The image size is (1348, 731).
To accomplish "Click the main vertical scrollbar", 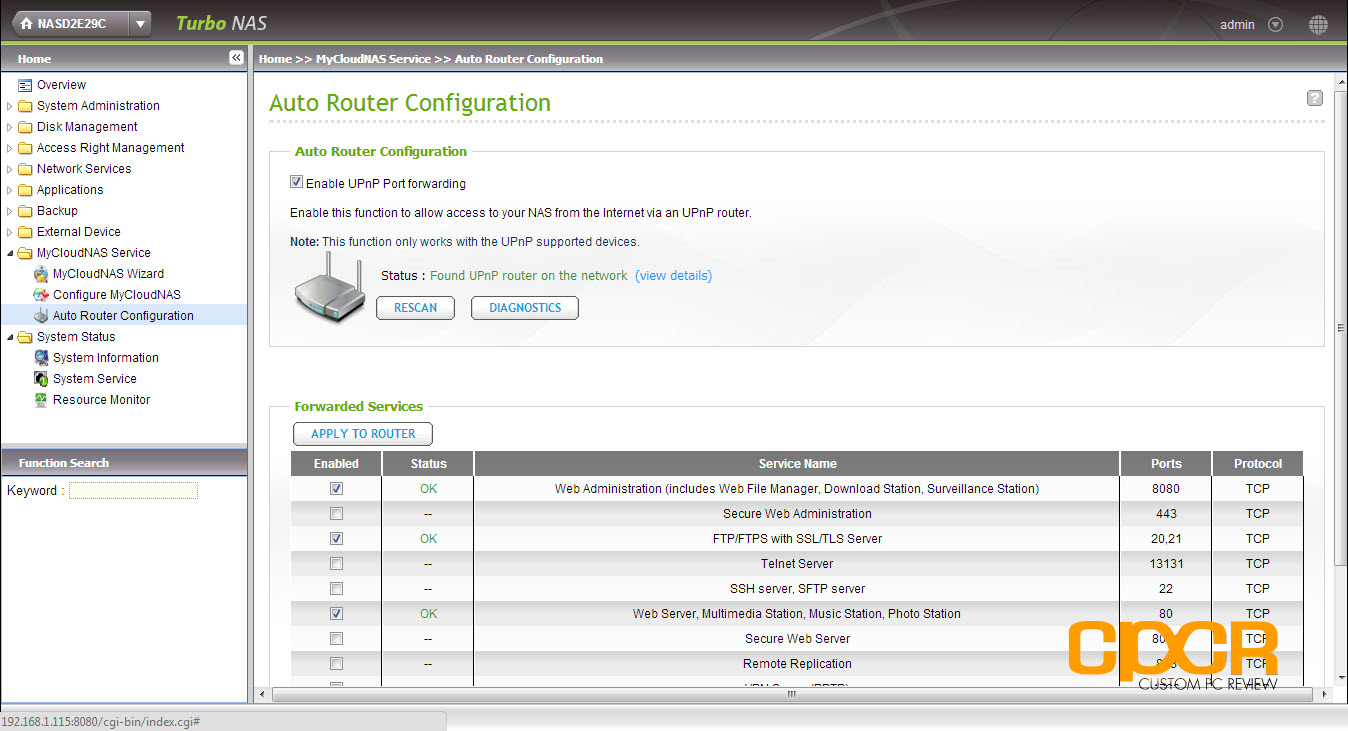I will [1341, 327].
